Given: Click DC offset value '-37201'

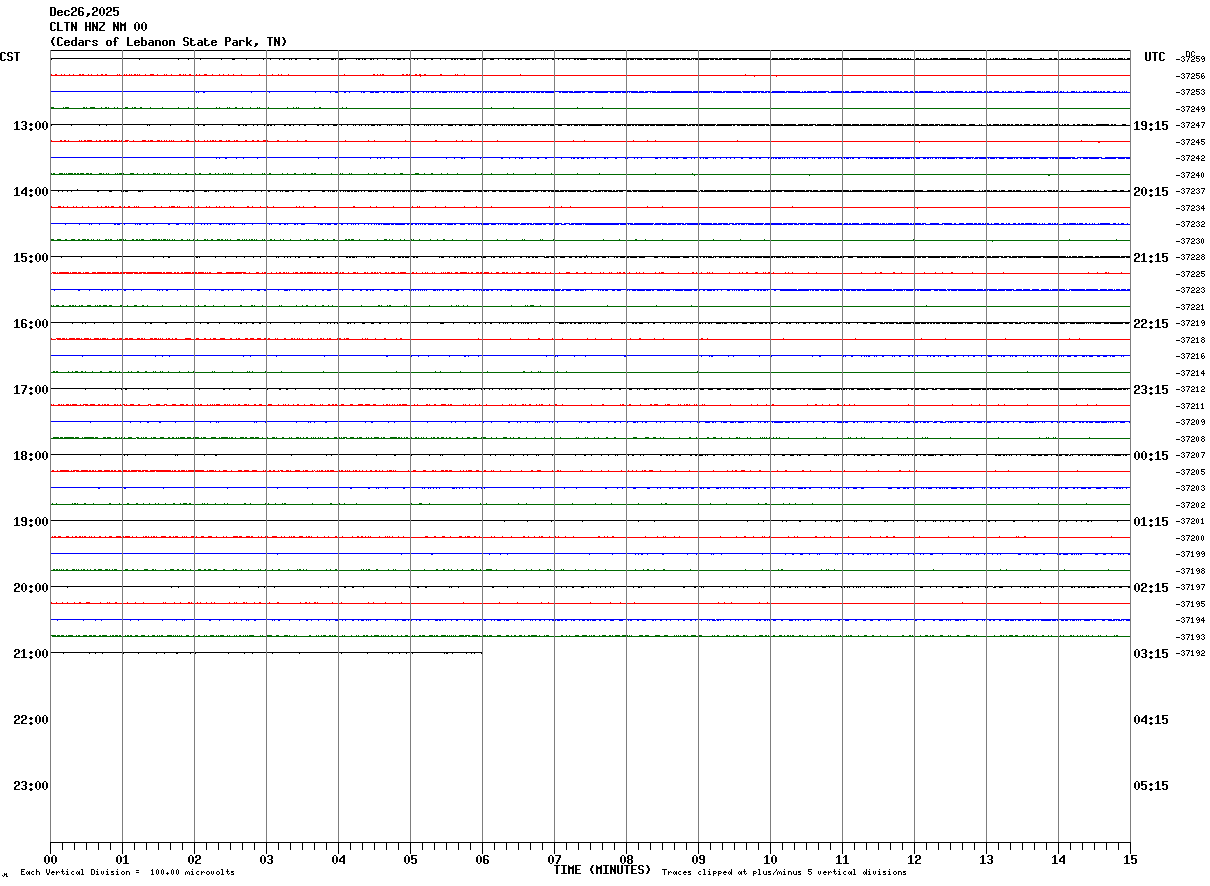Looking at the screenshot, I should (x=1190, y=521).
